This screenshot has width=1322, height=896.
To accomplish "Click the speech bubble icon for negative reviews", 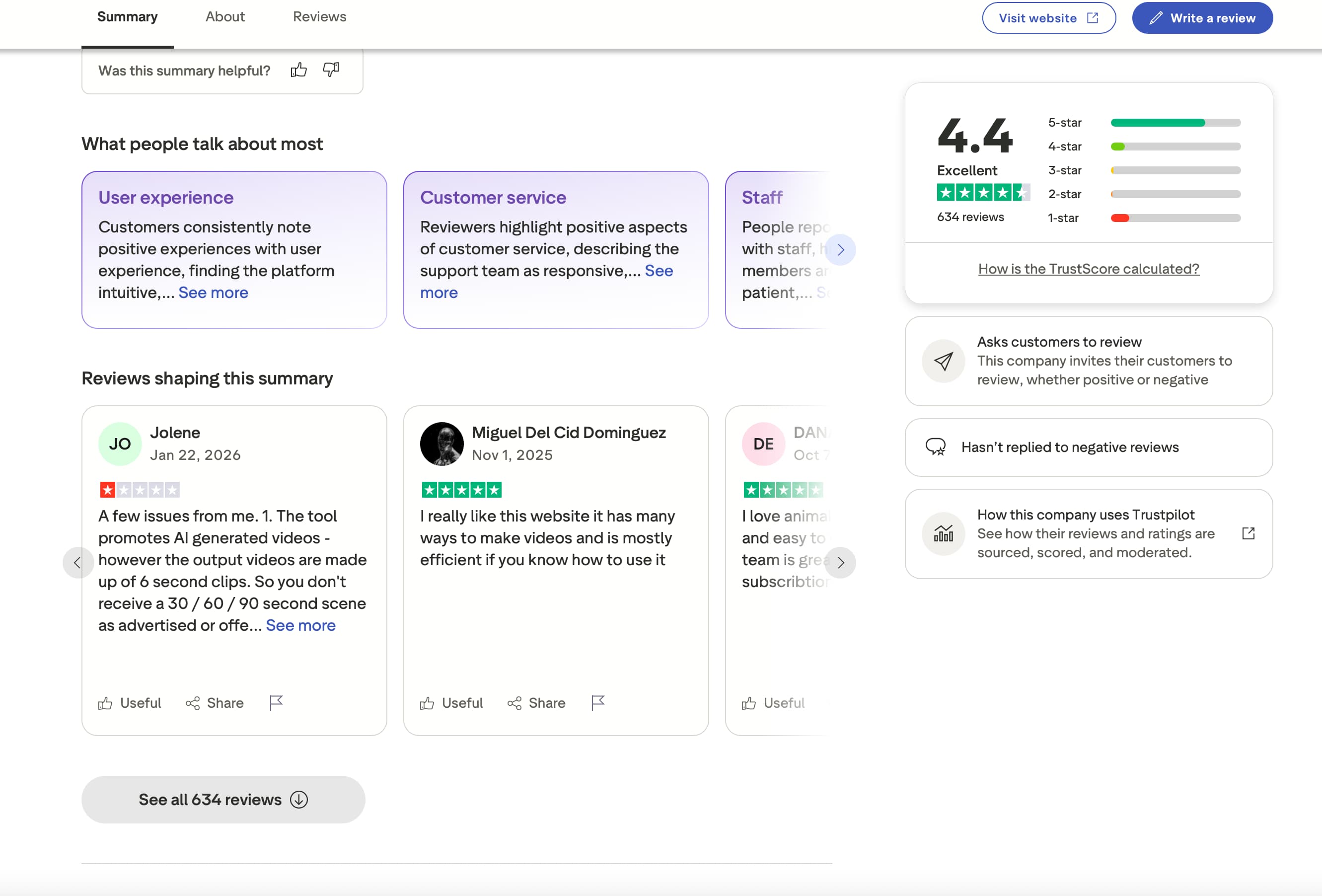I will [936, 447].
